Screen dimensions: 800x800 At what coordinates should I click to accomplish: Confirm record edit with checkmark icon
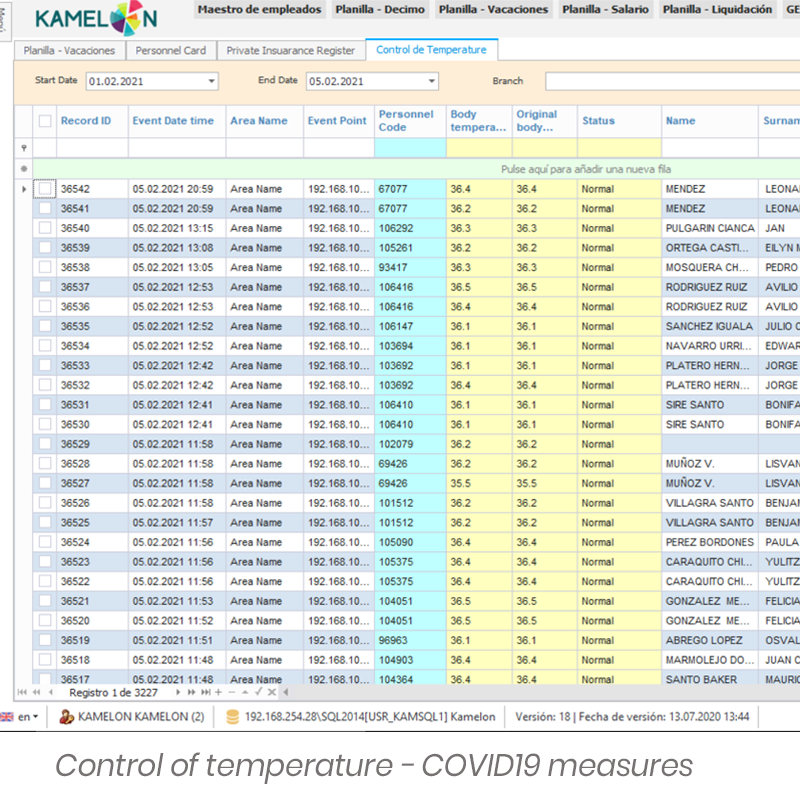coord(258,692)
